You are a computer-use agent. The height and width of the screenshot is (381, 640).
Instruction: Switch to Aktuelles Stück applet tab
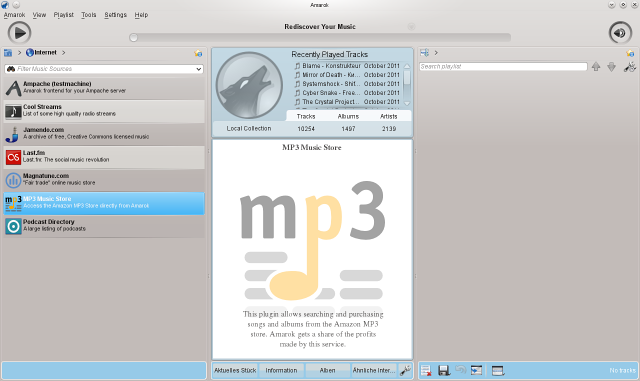[x=235, y=370]
